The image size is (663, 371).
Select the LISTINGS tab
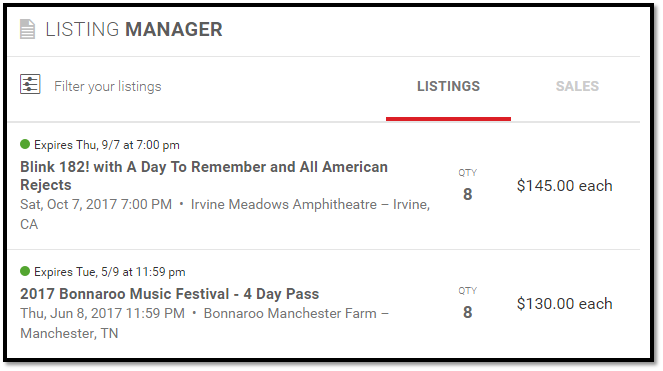[448, 86]
